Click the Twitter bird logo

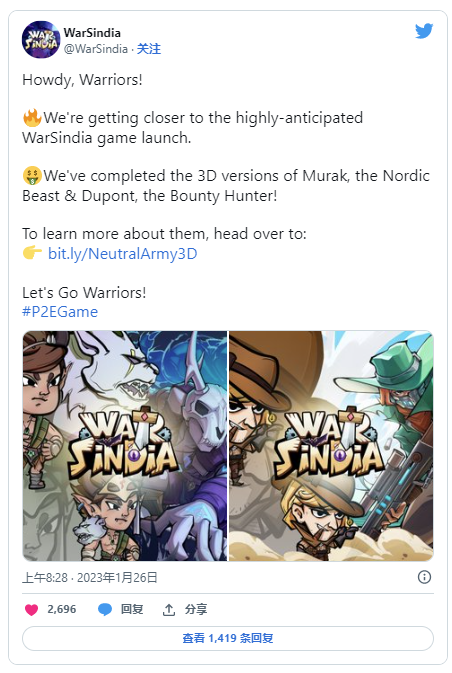coord(424,31)
